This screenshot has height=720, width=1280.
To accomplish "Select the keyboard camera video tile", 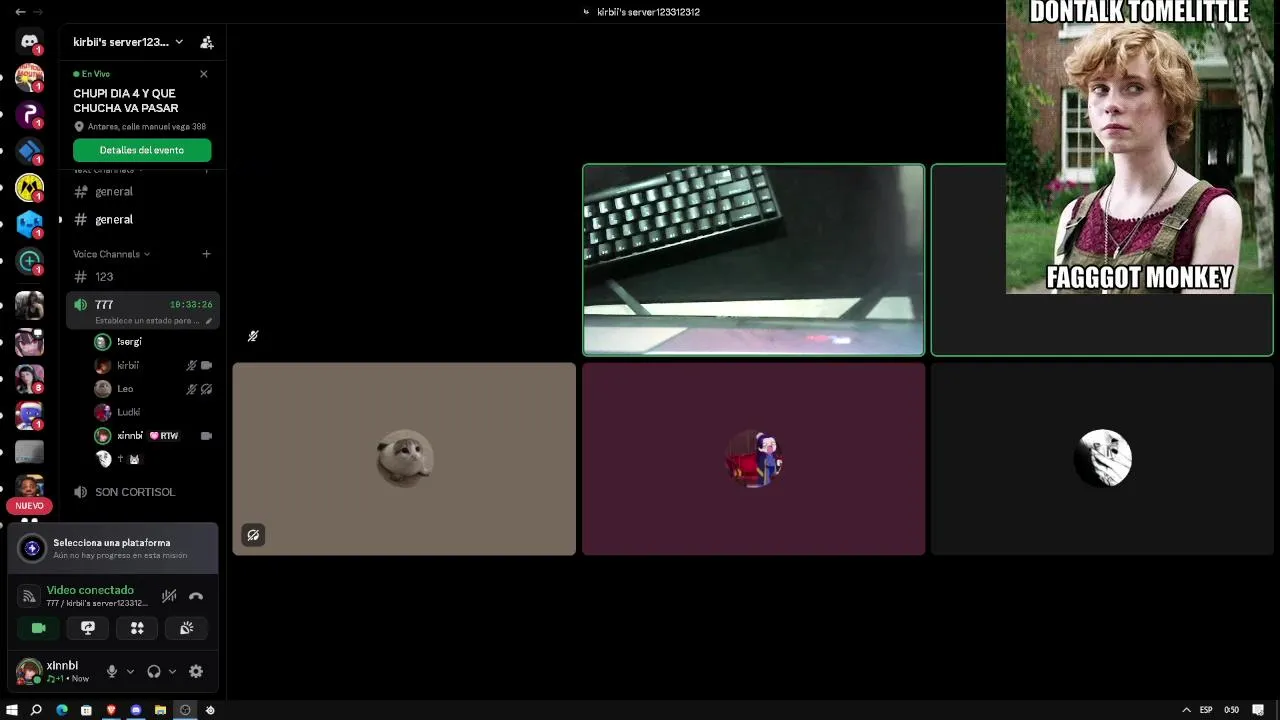I will [754, 260].
